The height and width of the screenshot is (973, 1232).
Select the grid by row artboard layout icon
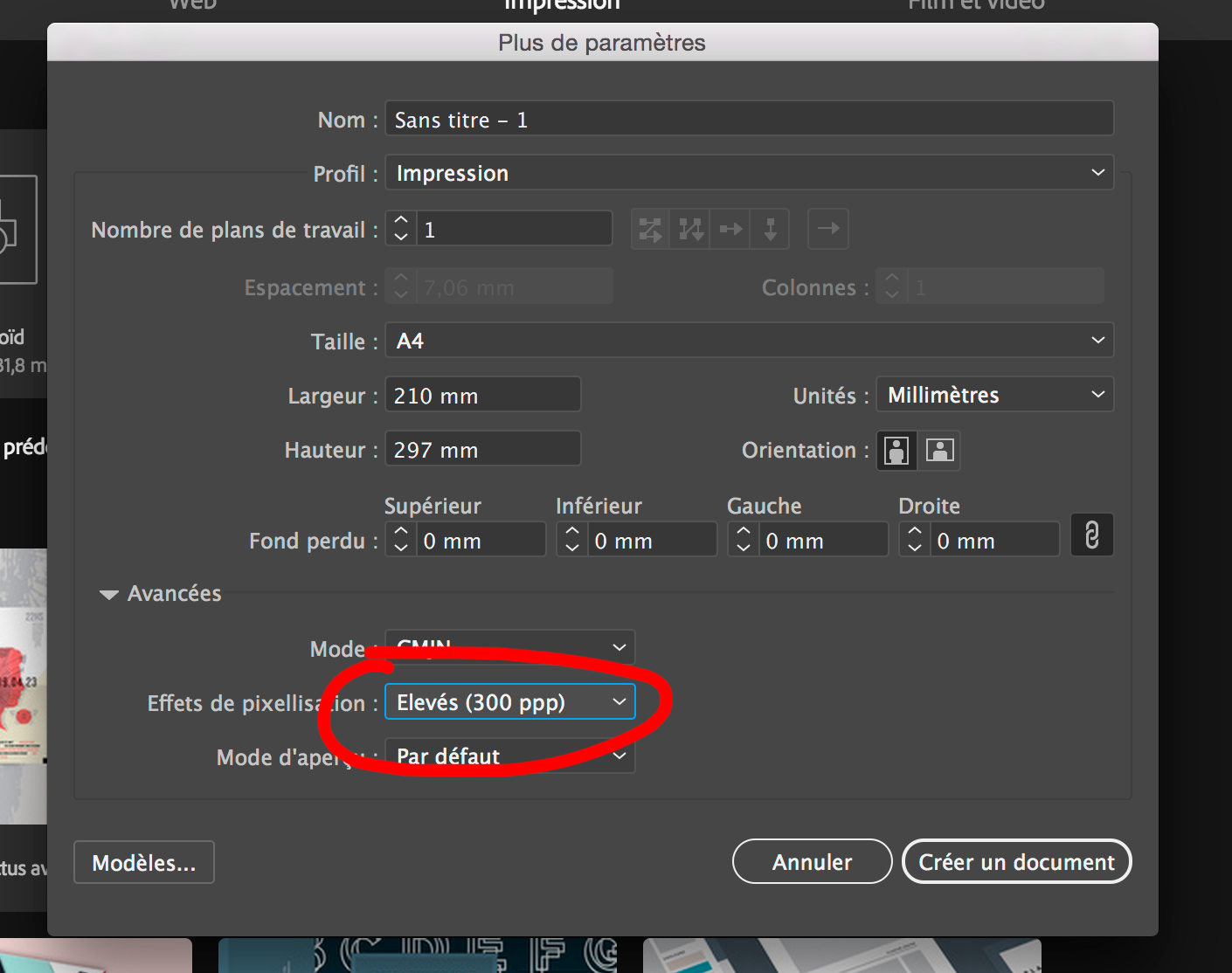tap(651, 230)
